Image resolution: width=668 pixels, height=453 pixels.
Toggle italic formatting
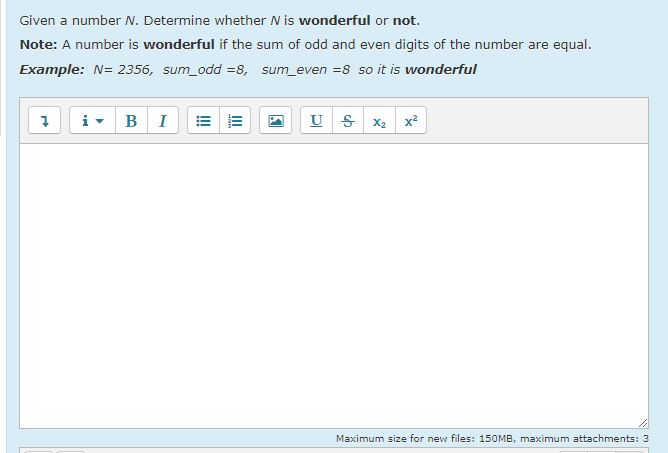[163, 121]
